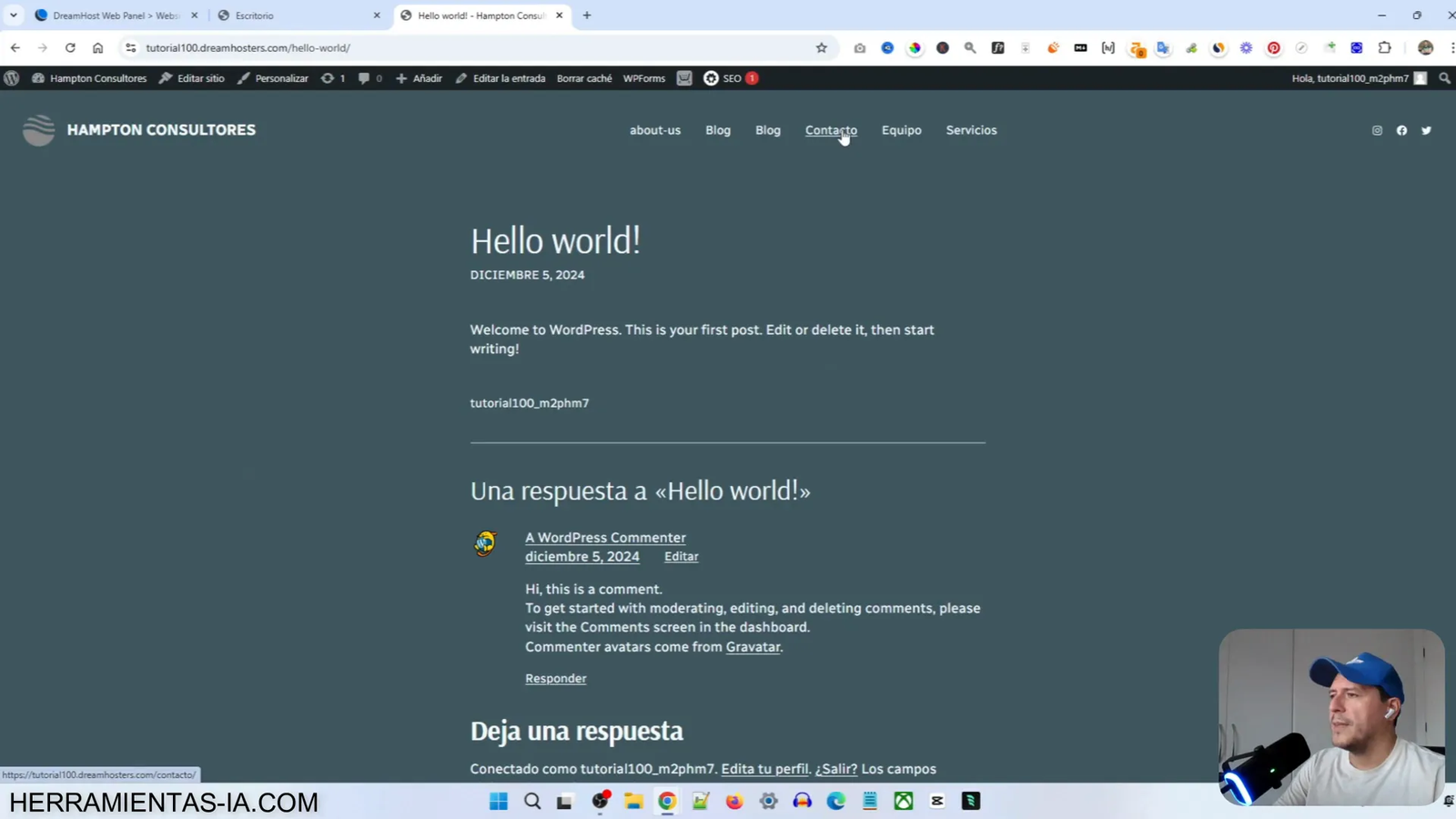Image resolution: width=1456 pixels, height=819 pixels.
Task: Click the Facebook icon in site header
Action: (x=1401, y=130)
